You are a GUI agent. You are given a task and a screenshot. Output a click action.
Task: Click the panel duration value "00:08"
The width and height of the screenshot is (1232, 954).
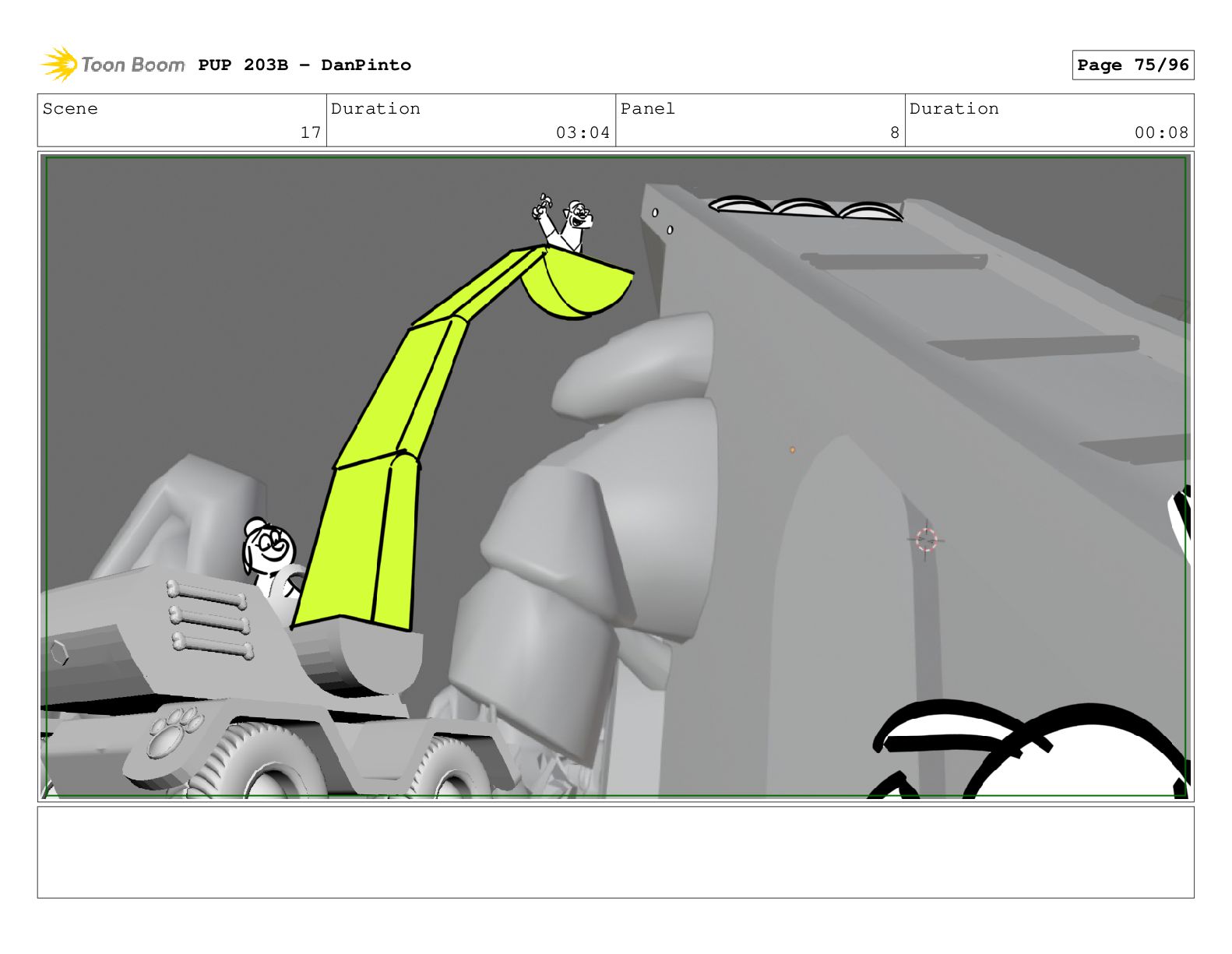coord(1161,133)
